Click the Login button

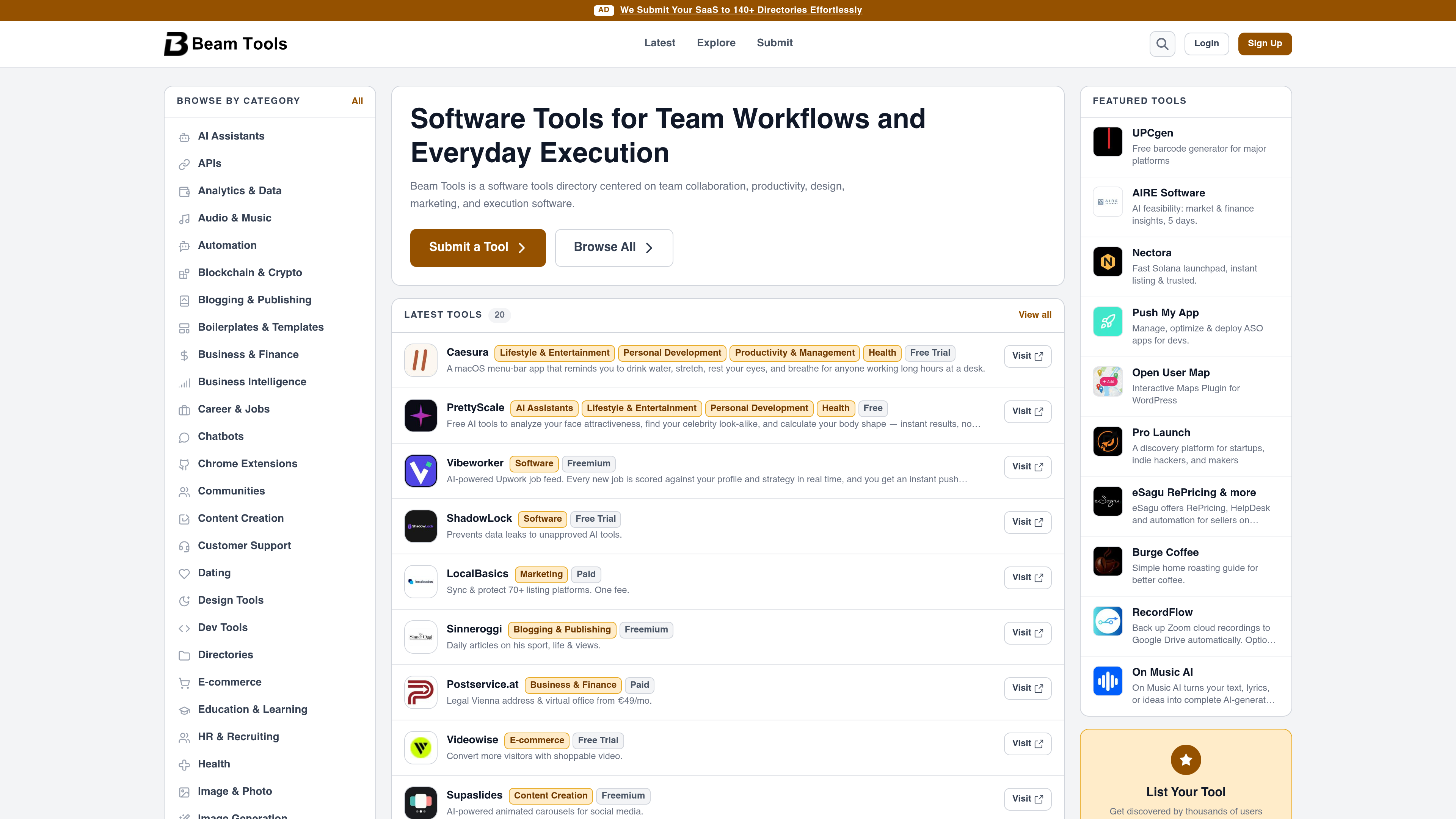click(x=1206, y=44)
